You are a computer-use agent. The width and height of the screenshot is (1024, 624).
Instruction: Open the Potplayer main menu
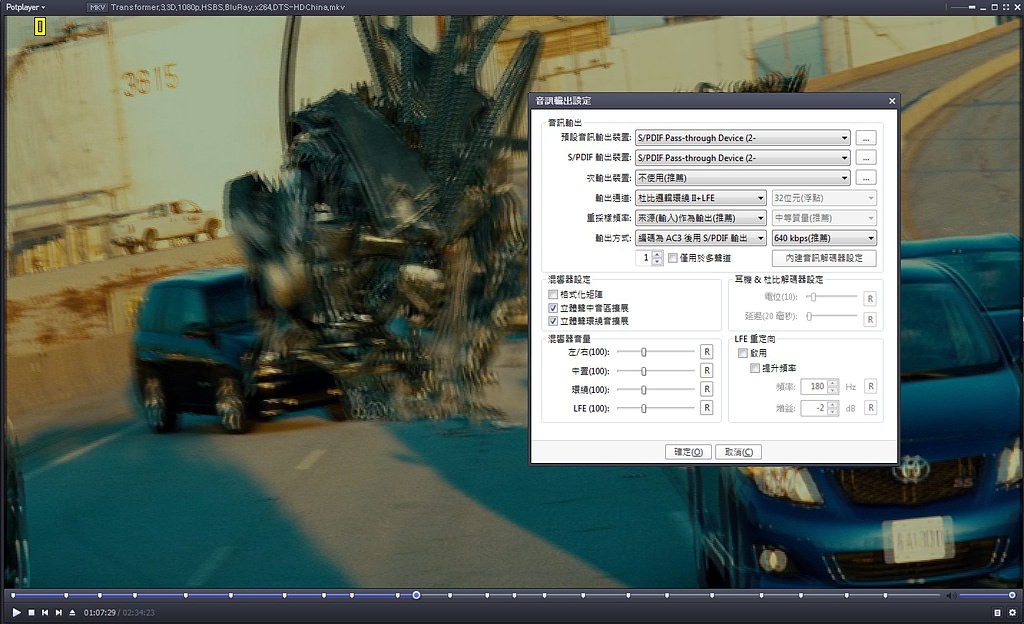pyautogui.click(x=25, y=7)
